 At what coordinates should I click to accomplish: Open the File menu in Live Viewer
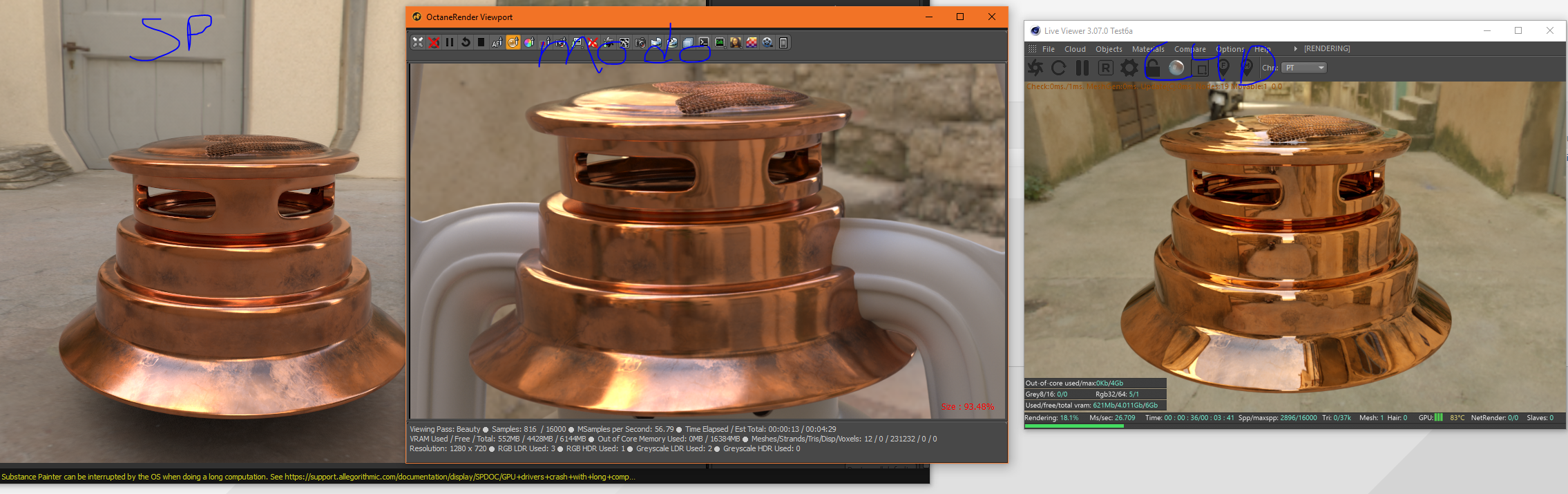point(1049,49)
